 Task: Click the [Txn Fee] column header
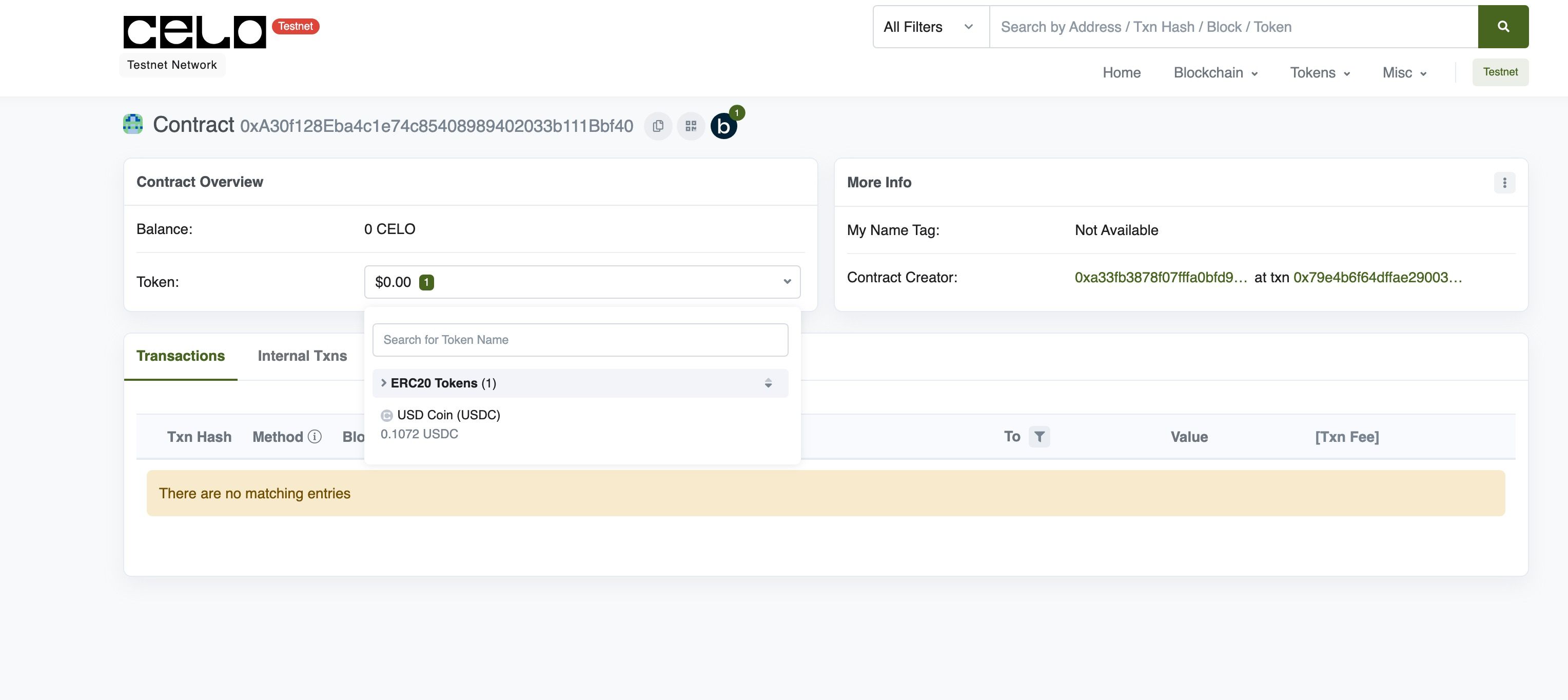tap(1346, 437)
